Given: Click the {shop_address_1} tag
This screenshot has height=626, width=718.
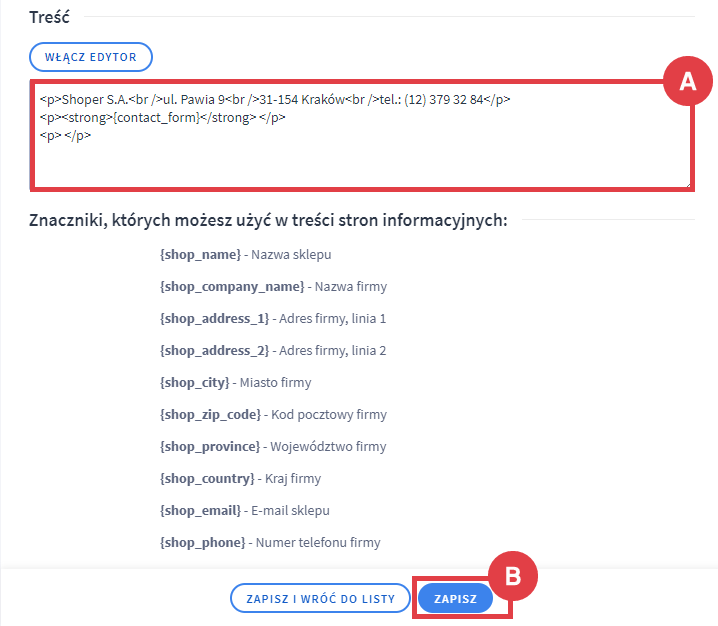Looking at the screenshot, I should click(x=214, y=319).
